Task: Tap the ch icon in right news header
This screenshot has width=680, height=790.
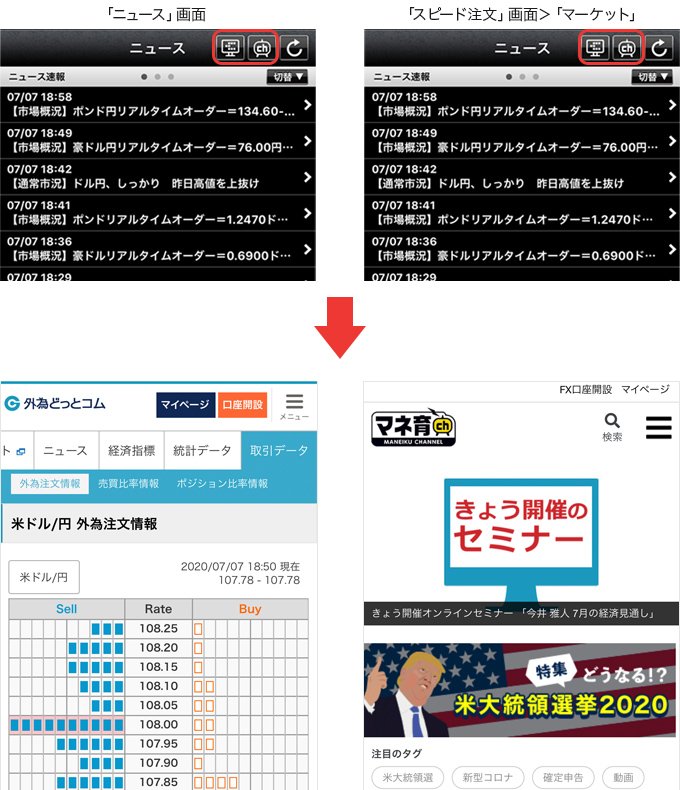Action: tap(627, 47)
